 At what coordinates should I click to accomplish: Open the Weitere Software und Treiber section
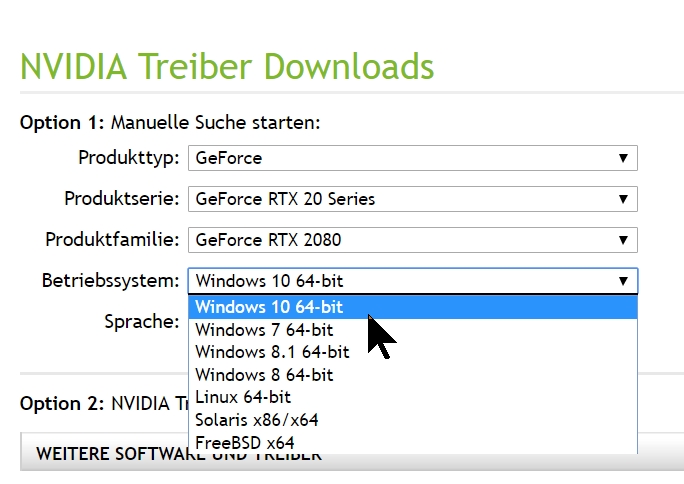[352, 453]
